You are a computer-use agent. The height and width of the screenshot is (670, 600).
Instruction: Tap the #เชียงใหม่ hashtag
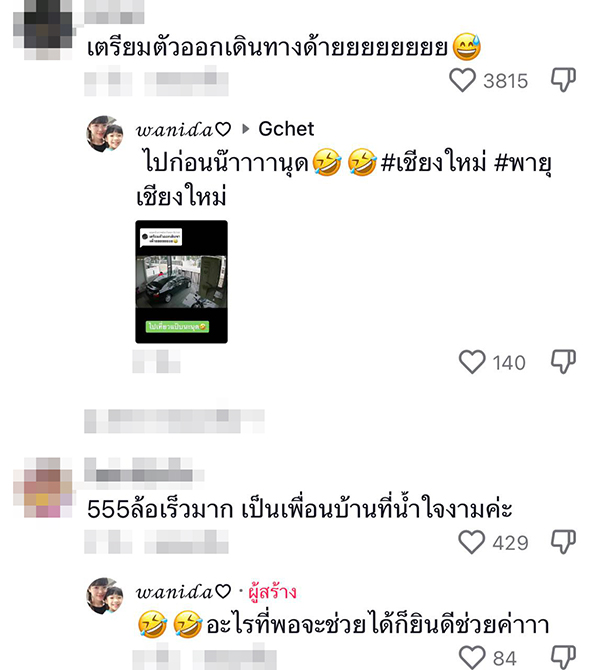pos(433,164)
